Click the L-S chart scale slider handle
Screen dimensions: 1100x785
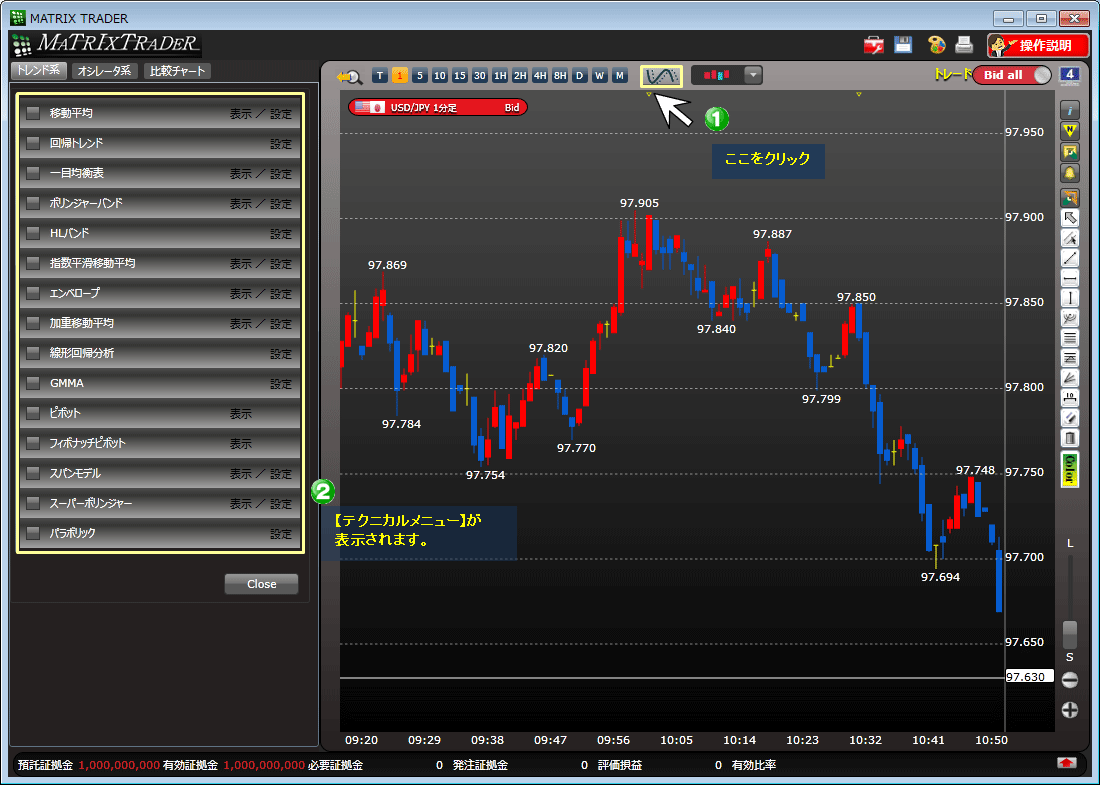click(1069, 634)
